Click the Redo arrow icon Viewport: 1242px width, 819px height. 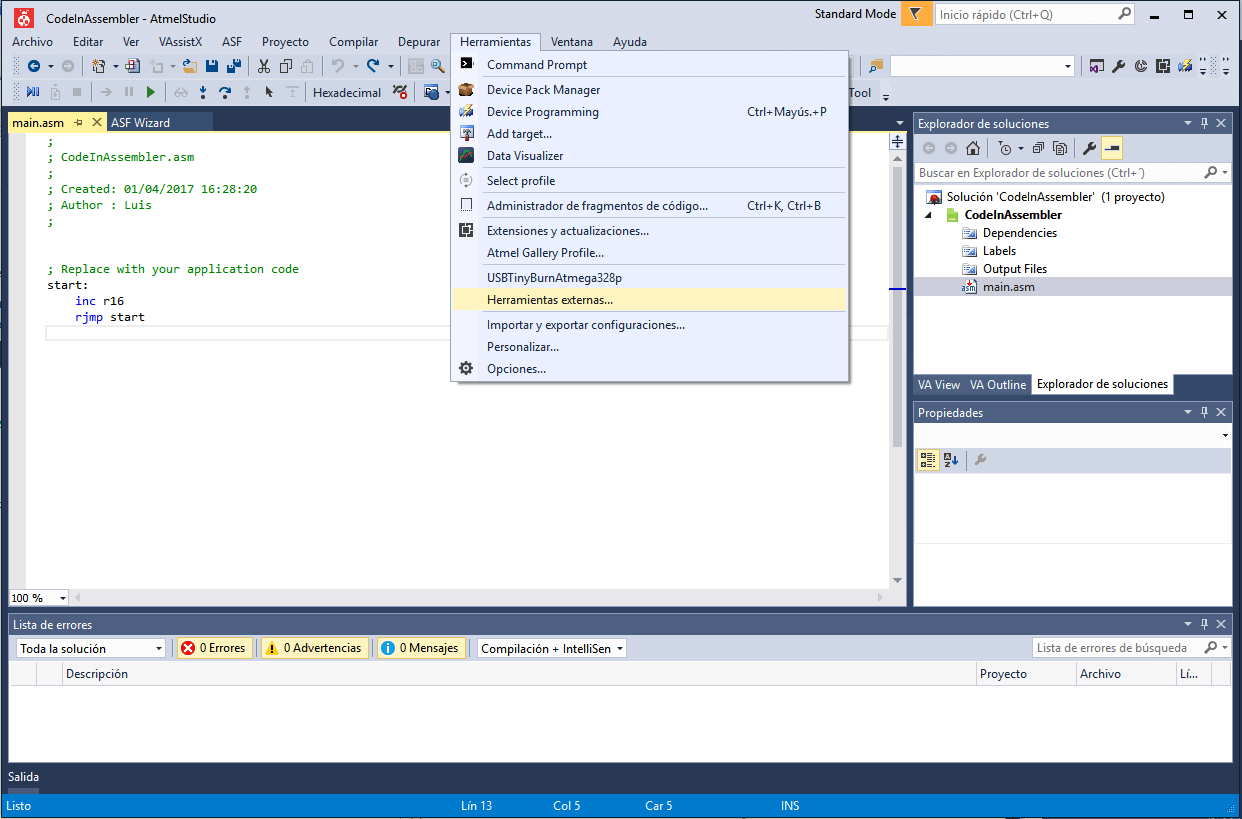pyautogui.click(x=373, y=67)
